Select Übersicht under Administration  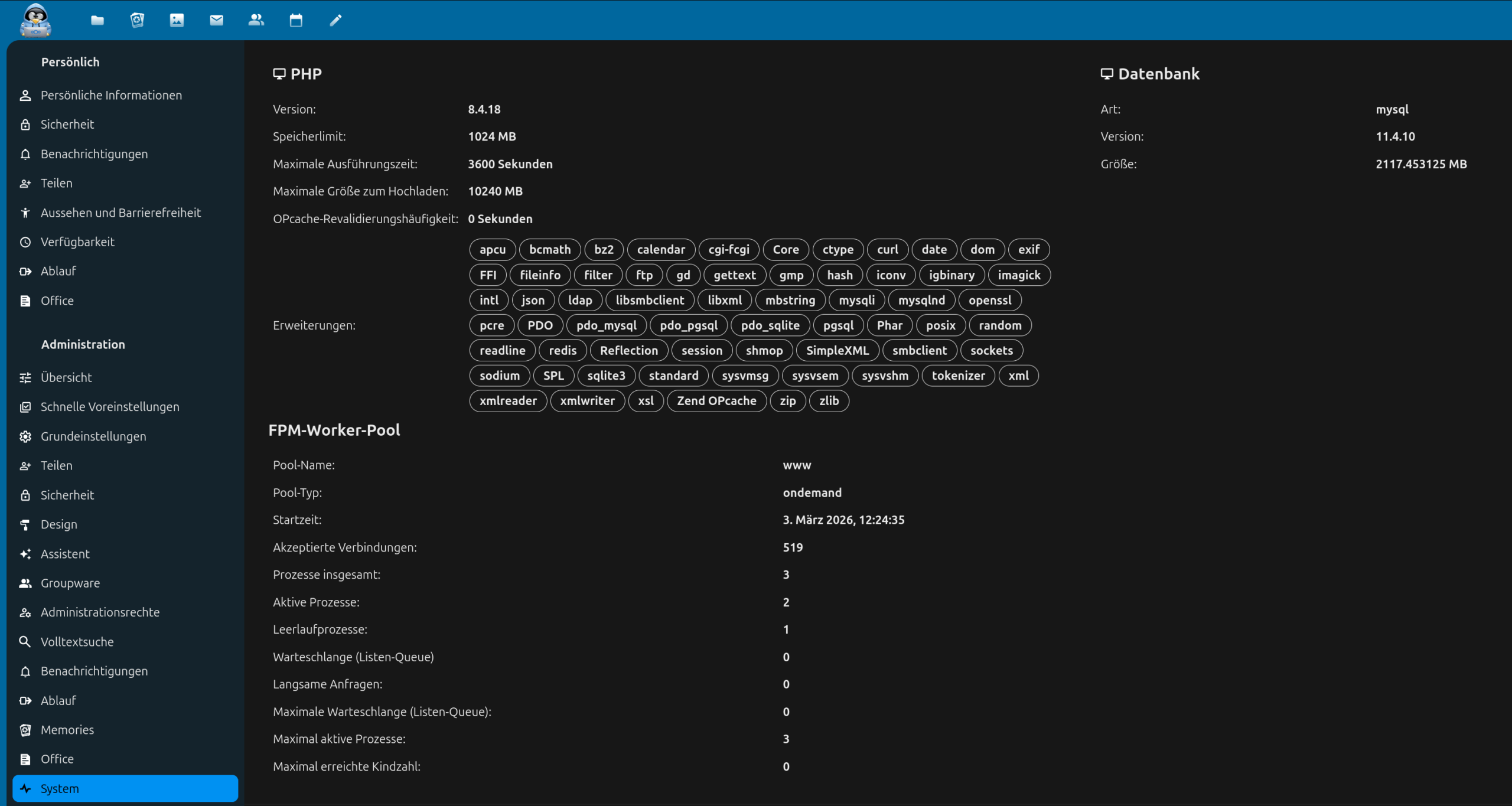[x=66, y=377]
